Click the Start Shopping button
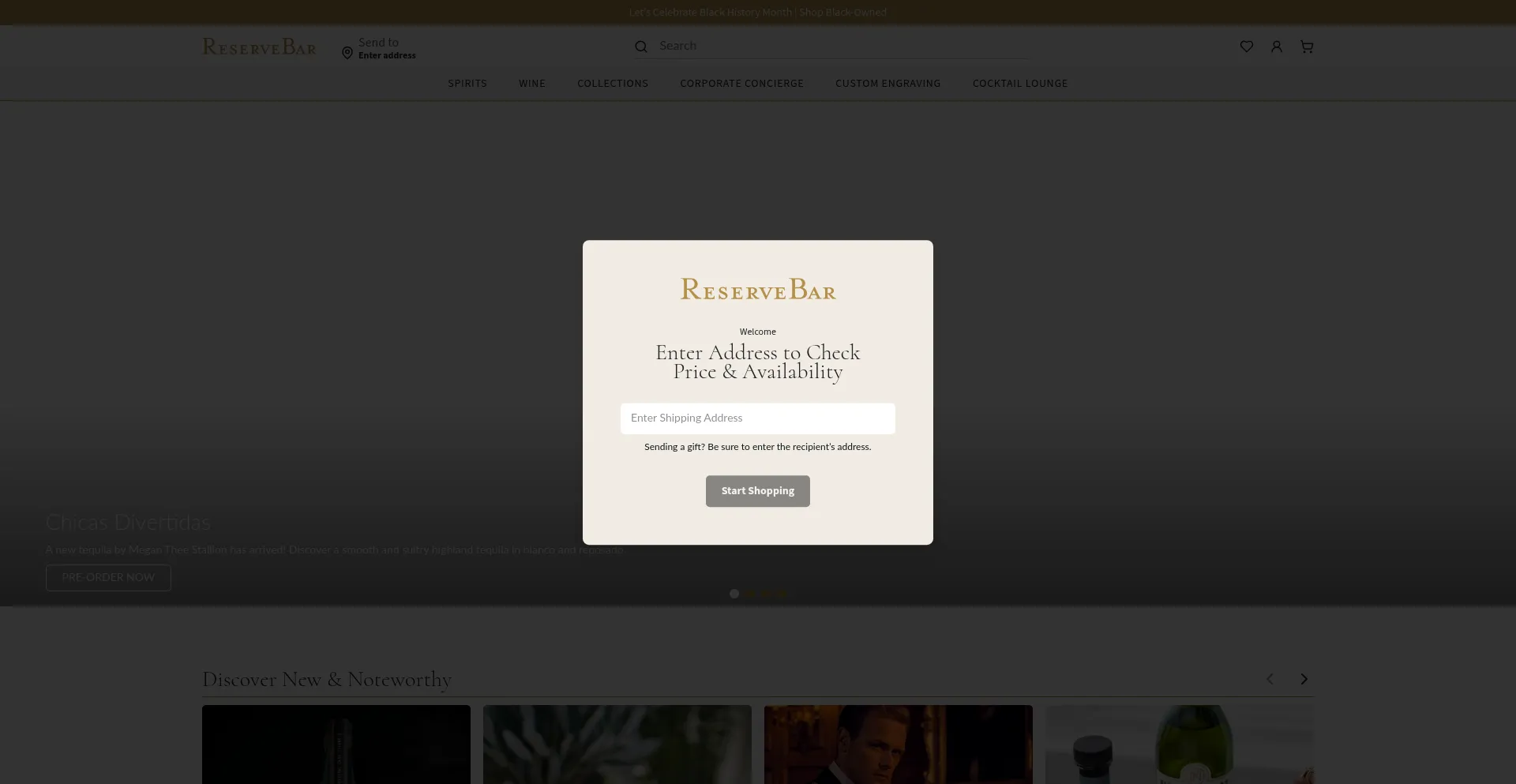The image size is (1516, 784). click(757, 491)
